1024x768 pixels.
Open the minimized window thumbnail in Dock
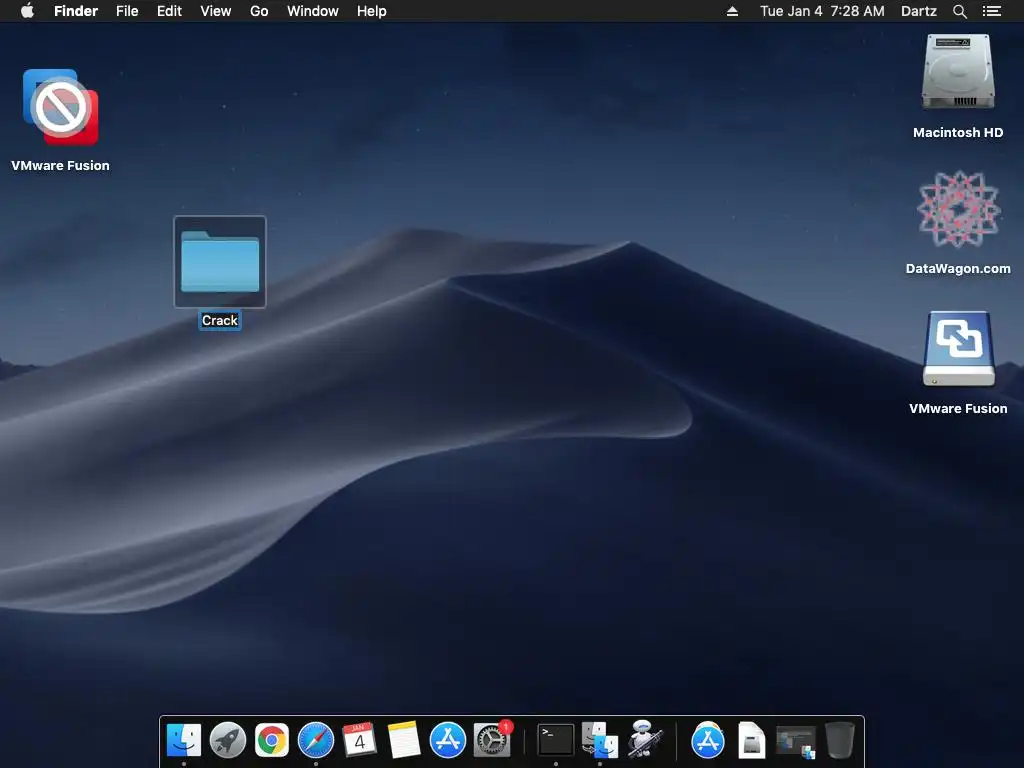coord(795,742)
